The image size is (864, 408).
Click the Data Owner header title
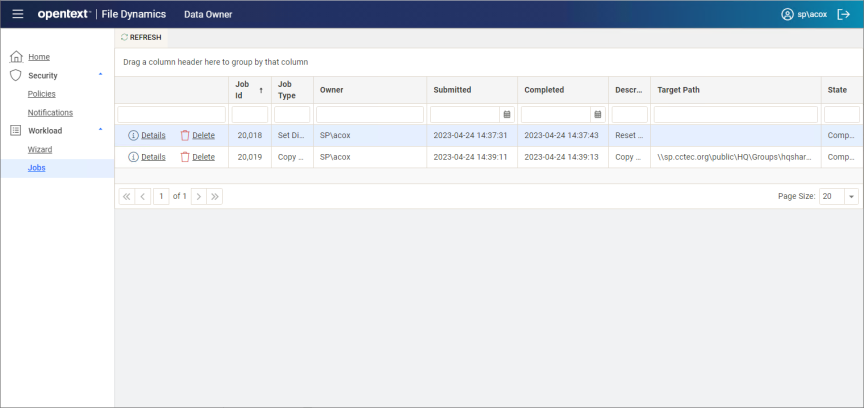point(208,14)
